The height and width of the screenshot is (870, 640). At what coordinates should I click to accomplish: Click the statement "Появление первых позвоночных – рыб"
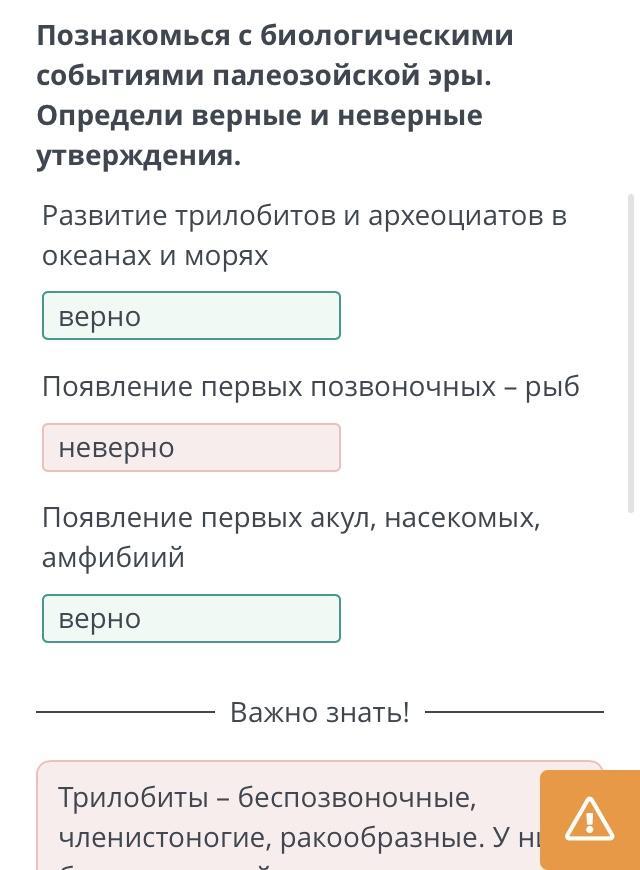(x=310, y=387)
